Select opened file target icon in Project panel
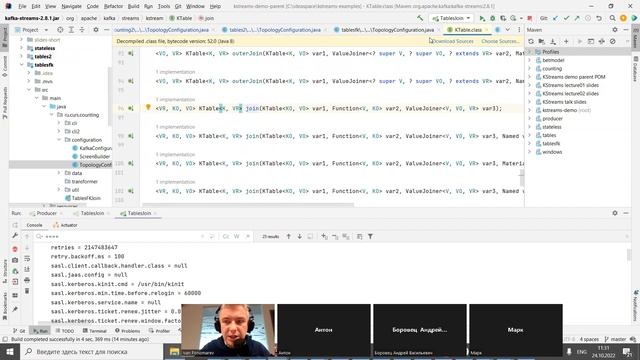The image size is (640, 360). tap(60, 30)
